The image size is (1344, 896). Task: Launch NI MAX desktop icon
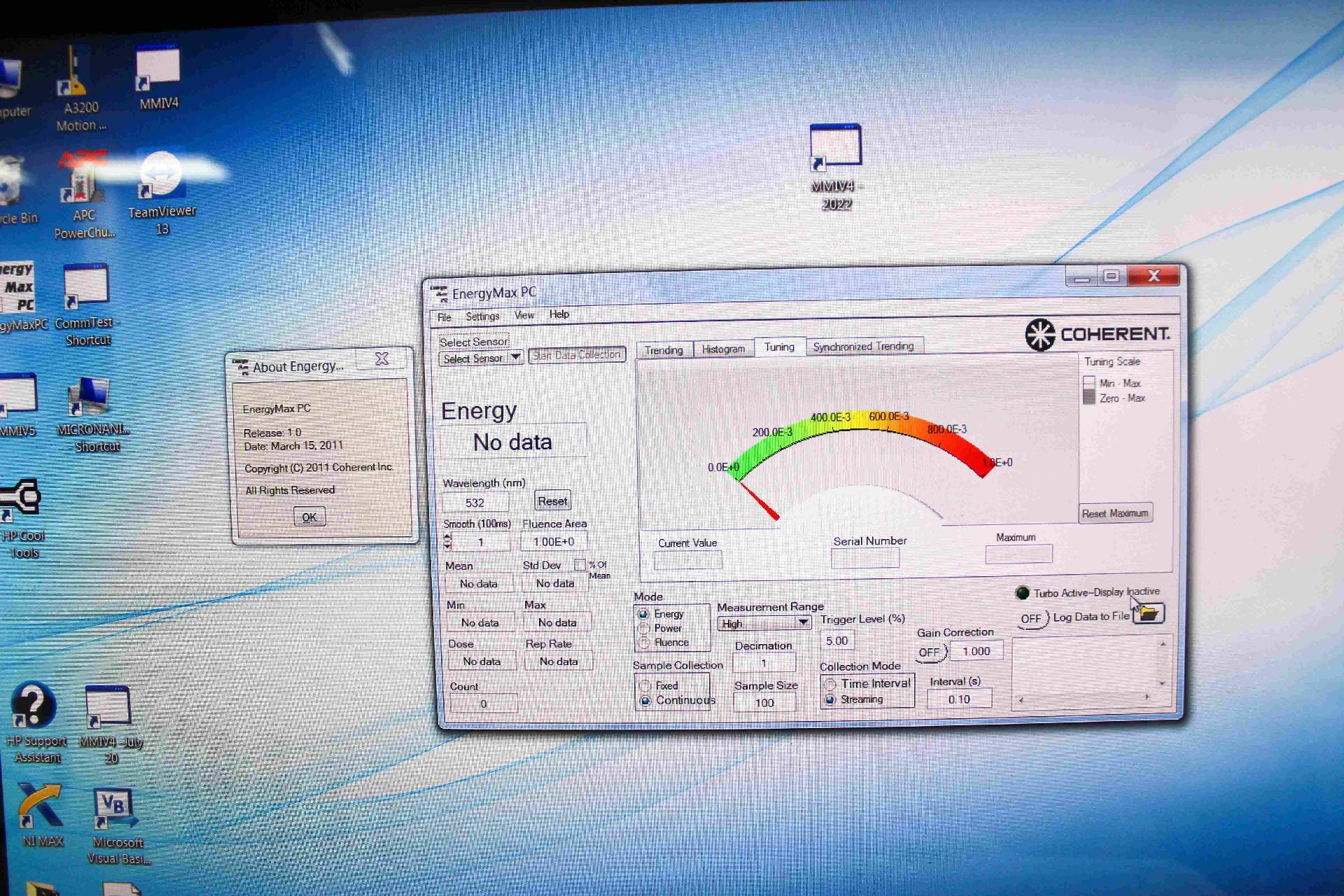coord(42,815)
